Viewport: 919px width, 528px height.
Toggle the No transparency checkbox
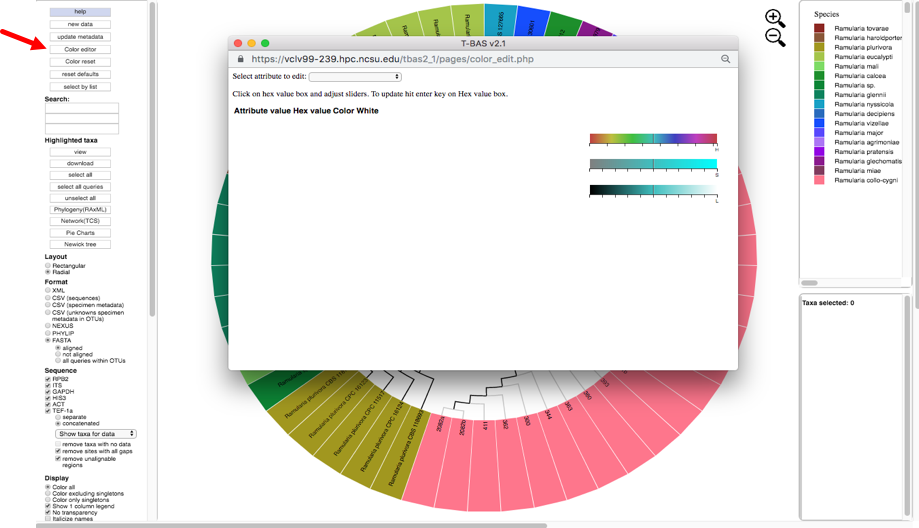coord(48,513)
